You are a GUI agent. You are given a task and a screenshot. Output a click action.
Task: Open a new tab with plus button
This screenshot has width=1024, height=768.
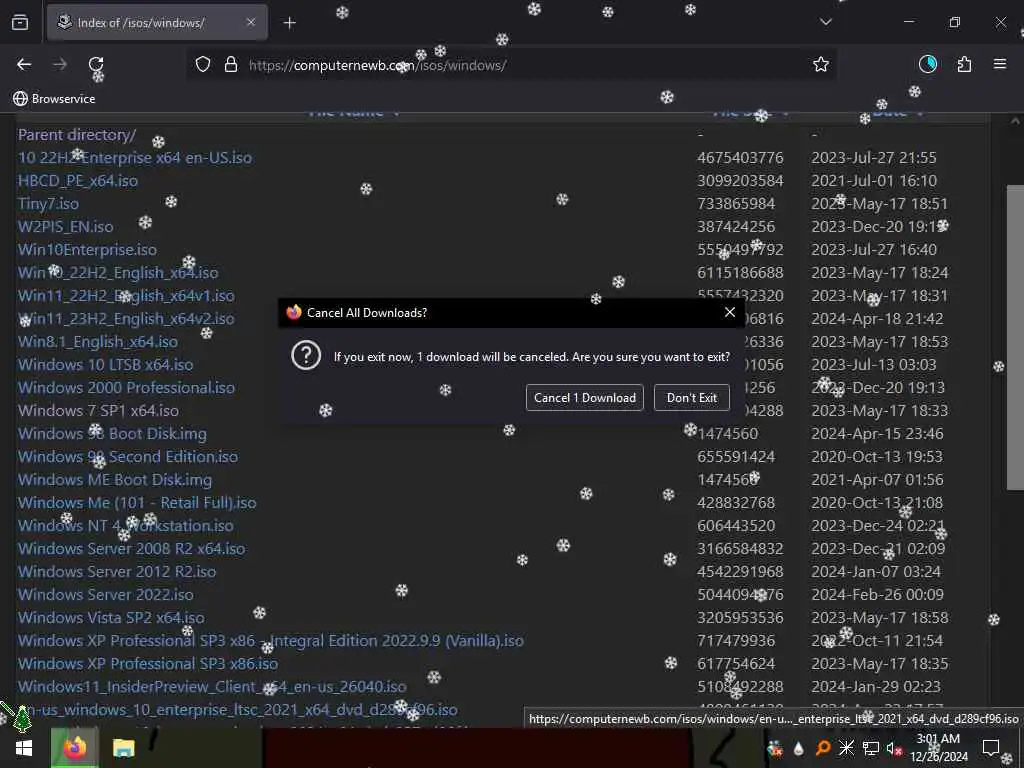(290, 23)
